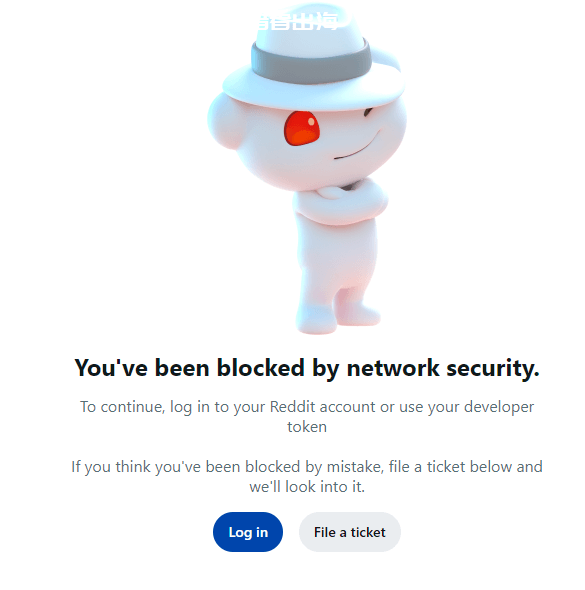Click the "You've been blocked" heading
585x590 pixels.
click(307, 368)
